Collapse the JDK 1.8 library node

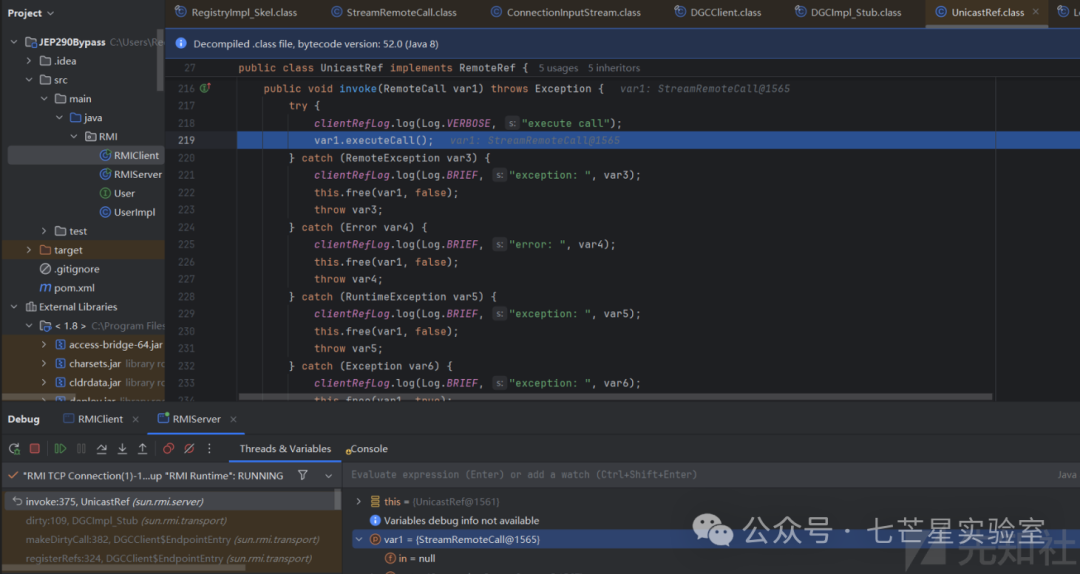[x=29, y=325]
